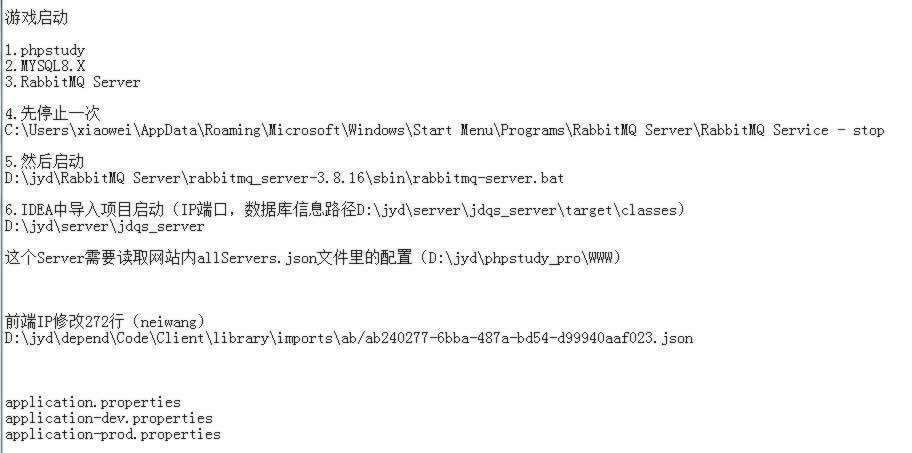Click the 5.然后启动 line
Viewport: 912px width, 453px height.
(x=44, y=161)
